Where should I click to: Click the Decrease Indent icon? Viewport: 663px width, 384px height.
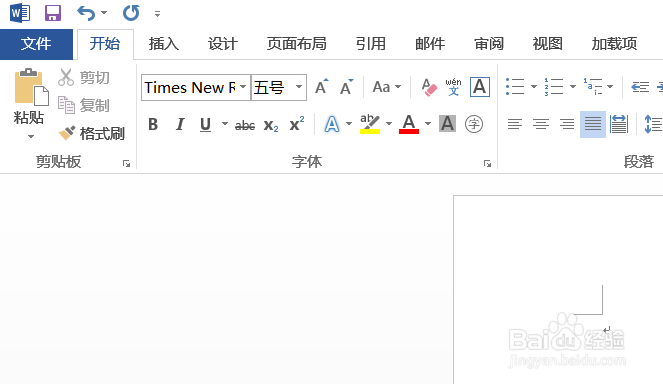point(640,87)
